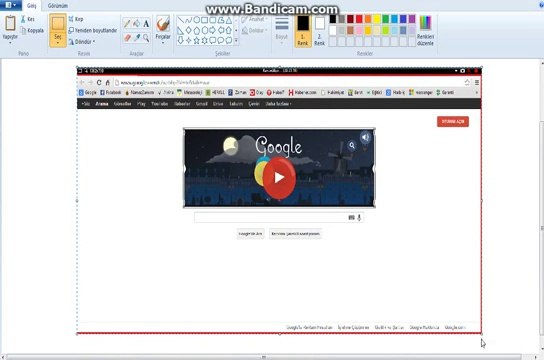Screen dimensions: 544x360
Task: Choose the straight line shape
Action: tap(180, 20)
